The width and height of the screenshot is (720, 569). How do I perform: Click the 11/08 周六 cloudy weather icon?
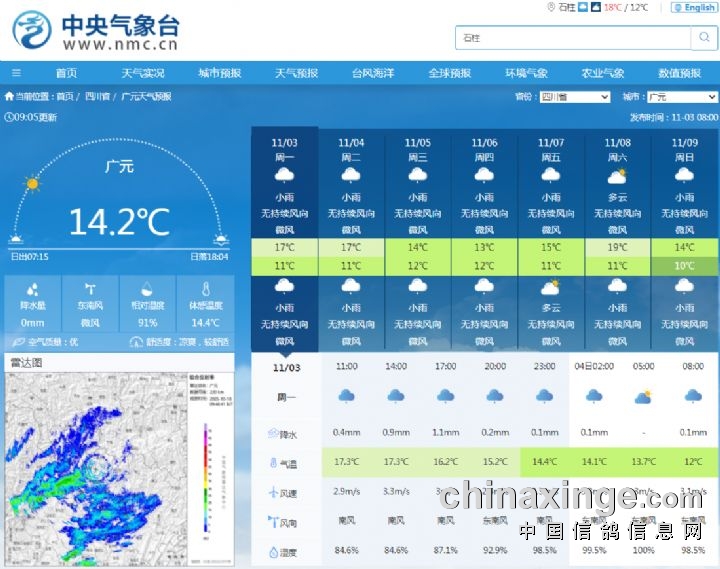(617, 176)
